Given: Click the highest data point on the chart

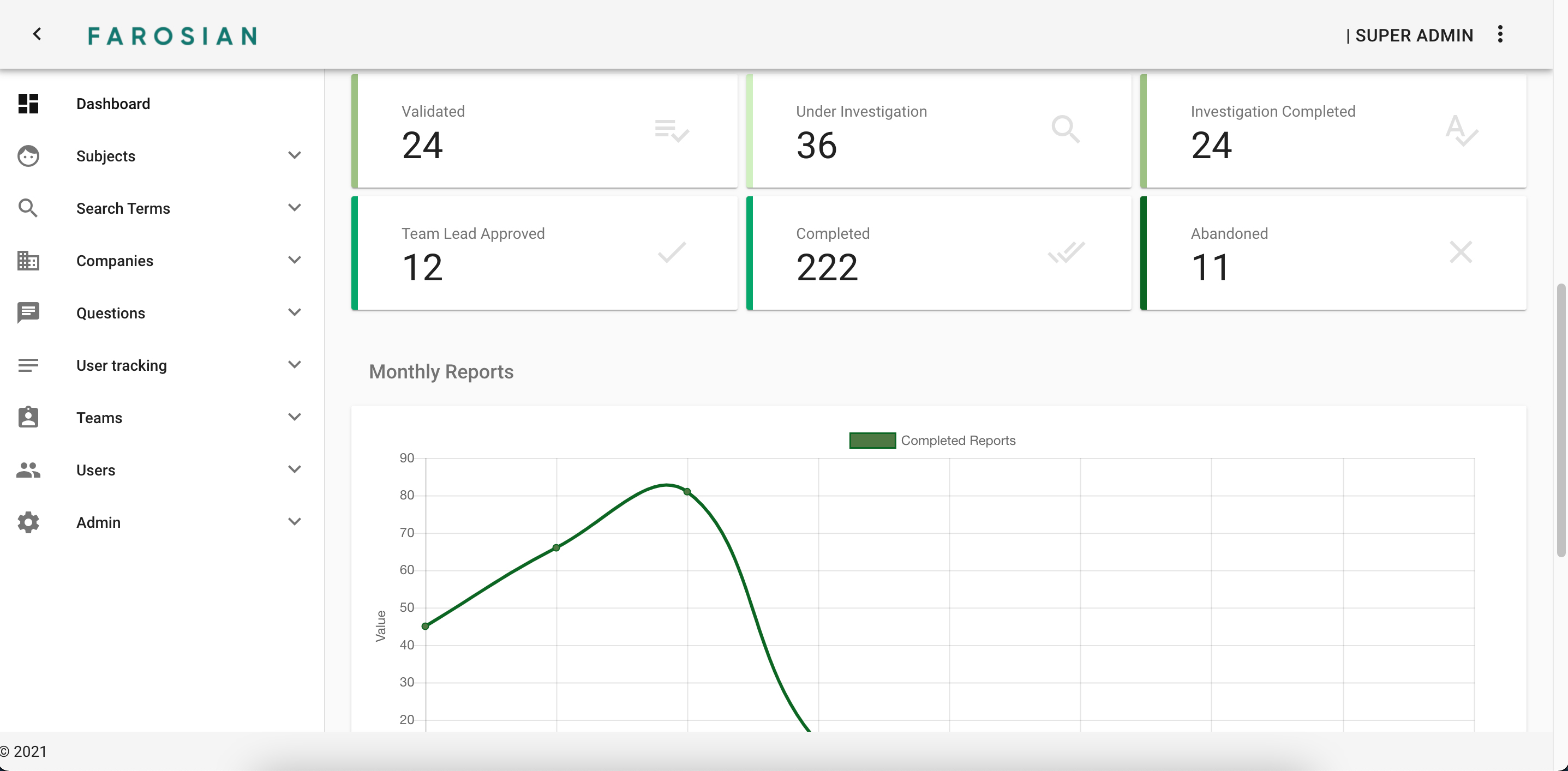Looking at the screenshot, I should point(687,492).
